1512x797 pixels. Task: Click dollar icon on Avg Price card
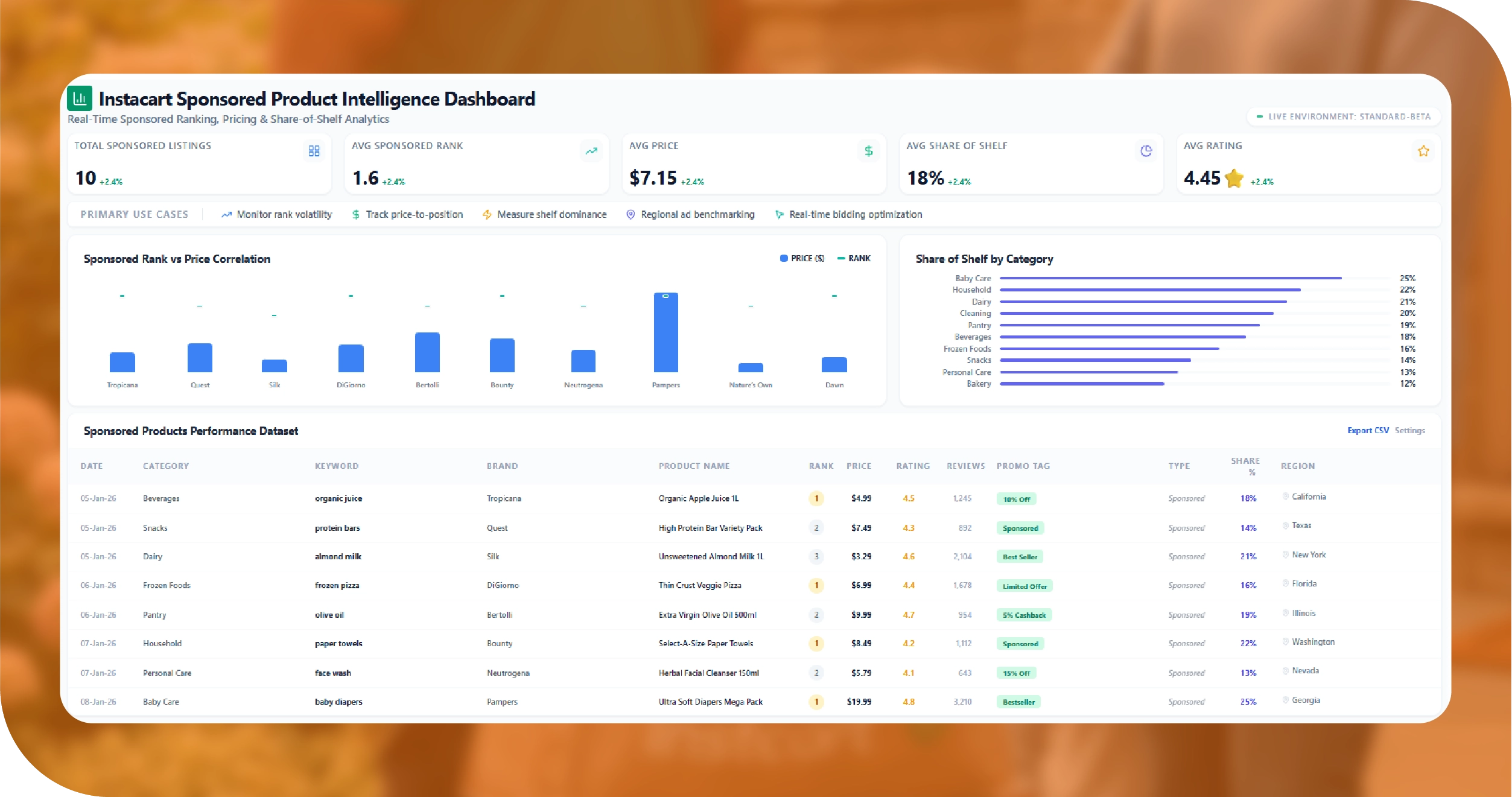point(868,151)
